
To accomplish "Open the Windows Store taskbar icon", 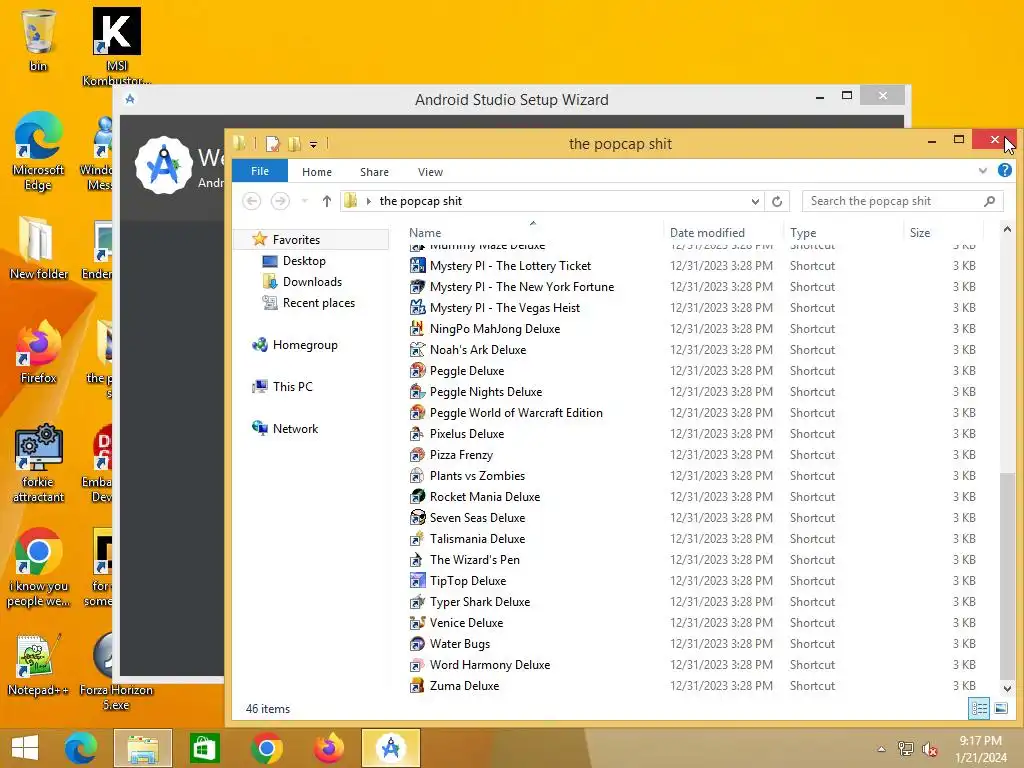I will pos(204,748).
